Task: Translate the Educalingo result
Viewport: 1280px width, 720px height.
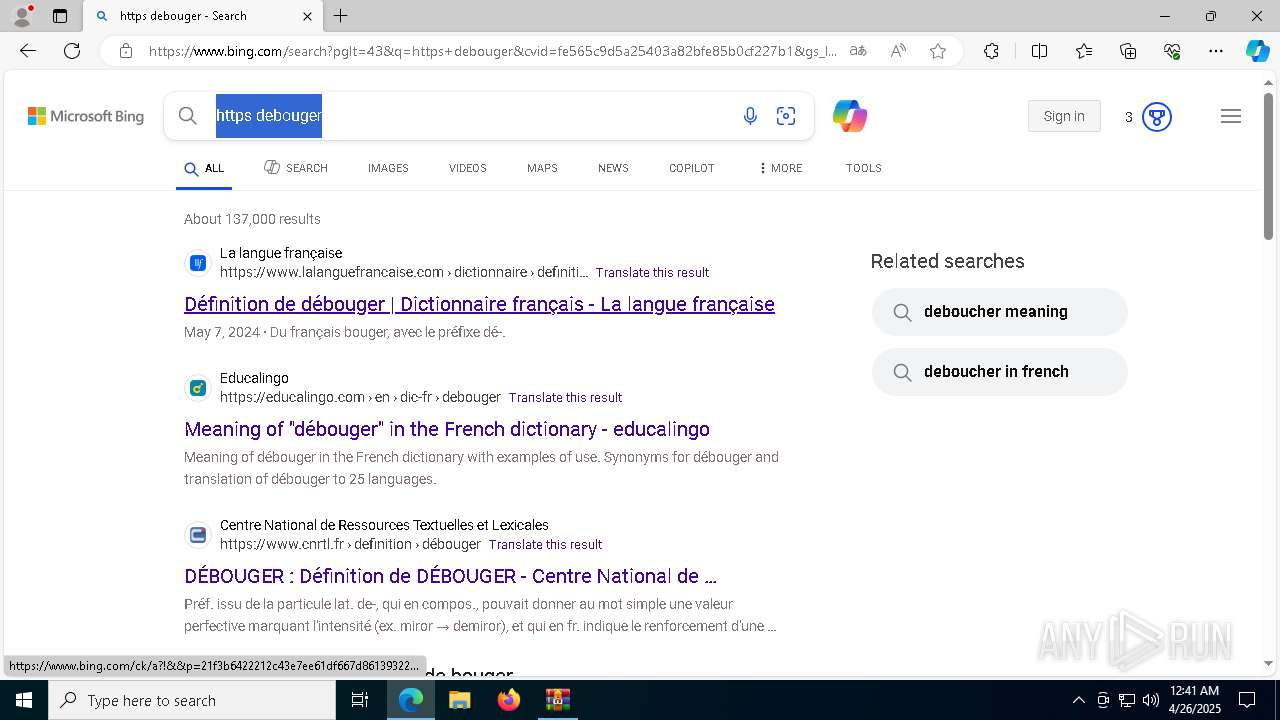Action: coord(565,397)
